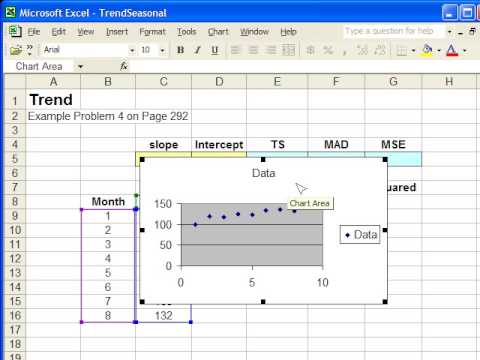Click the MSE header cell
480x360 pixels.
(x=393, y=145)
